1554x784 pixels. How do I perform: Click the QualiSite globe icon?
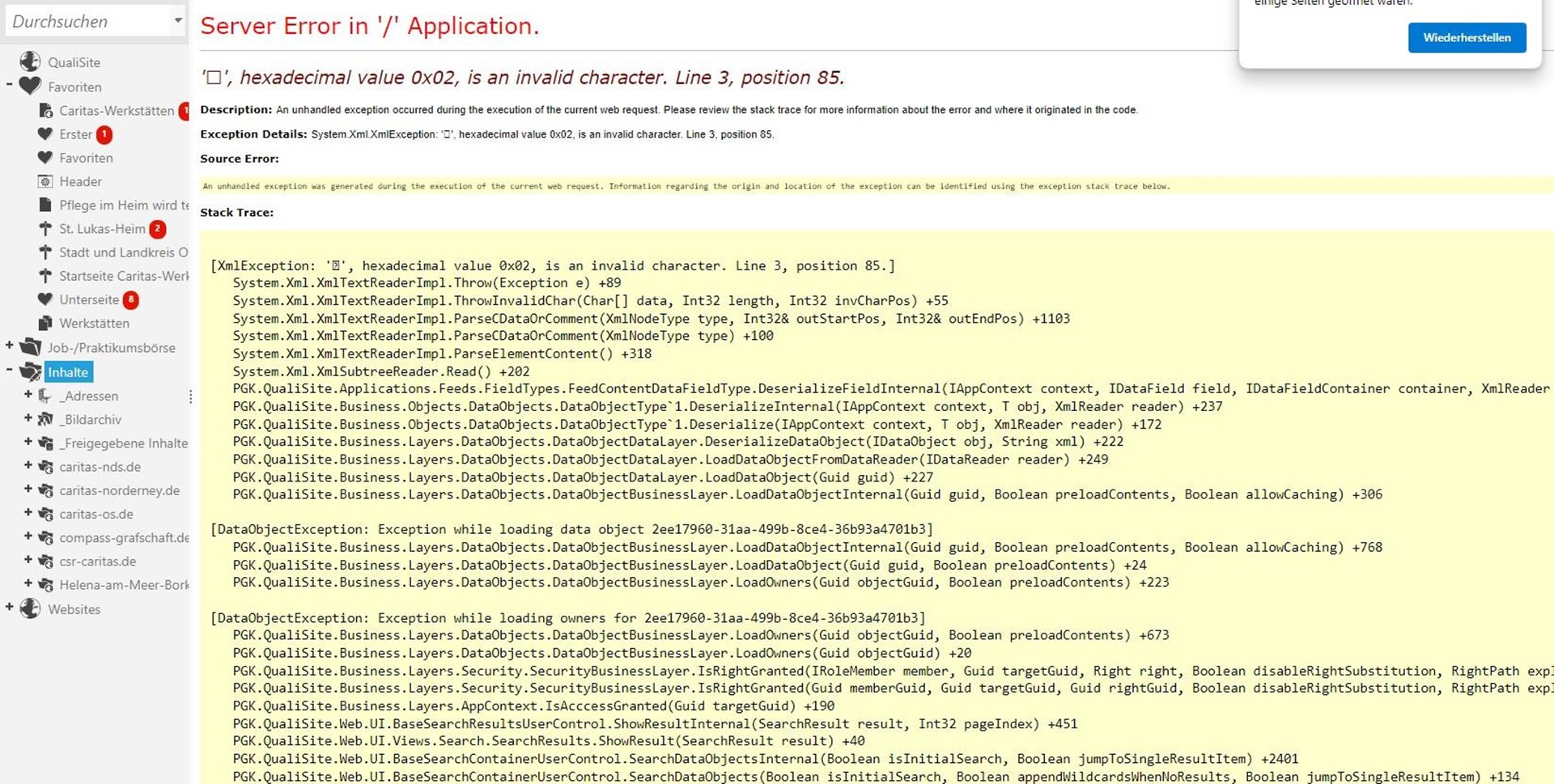click(30, 61)
